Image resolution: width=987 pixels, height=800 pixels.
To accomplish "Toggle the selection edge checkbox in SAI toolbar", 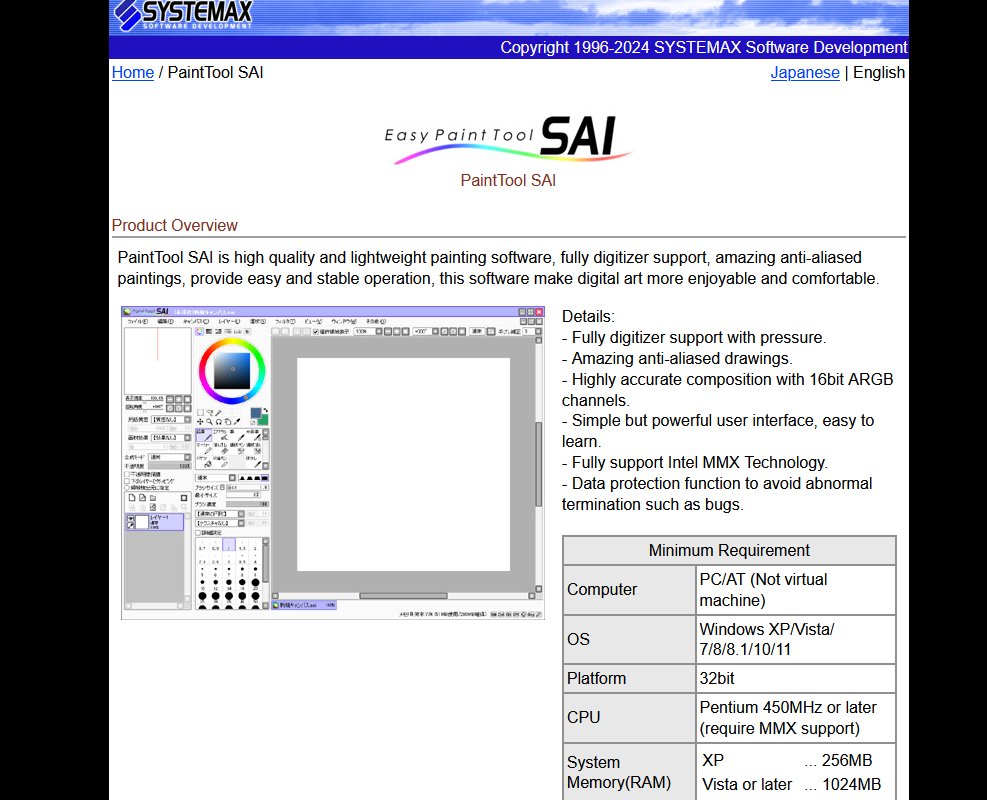I will [315, 332].
